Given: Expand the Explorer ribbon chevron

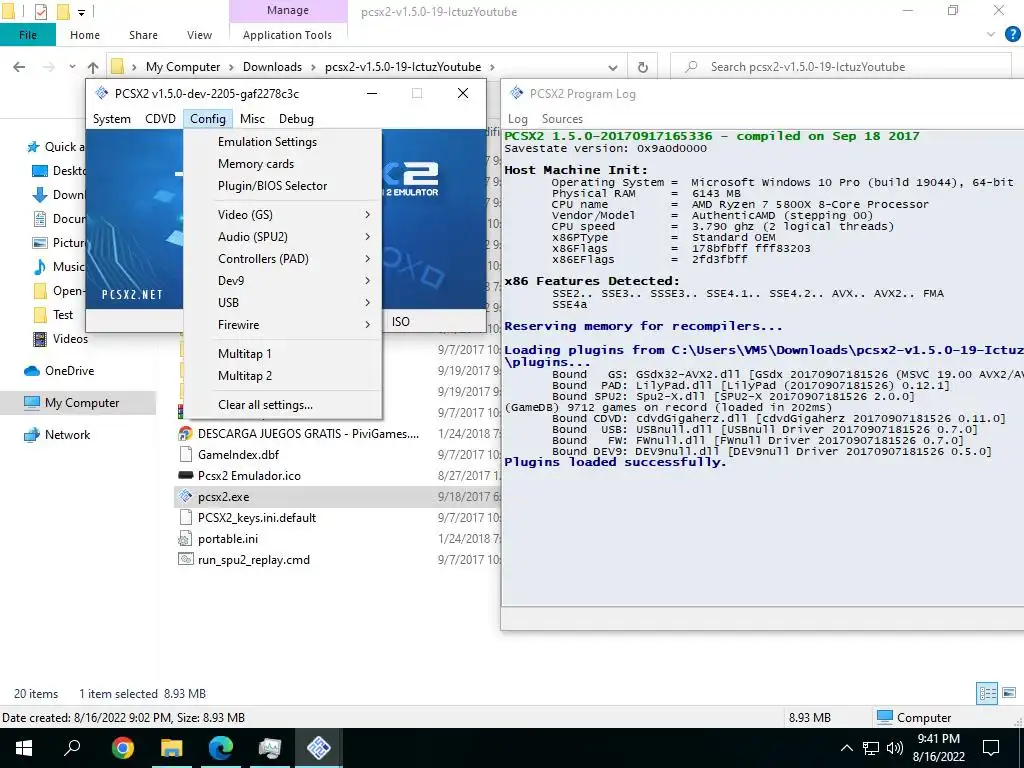Looking at the screenshot, I should click(991, 35).
